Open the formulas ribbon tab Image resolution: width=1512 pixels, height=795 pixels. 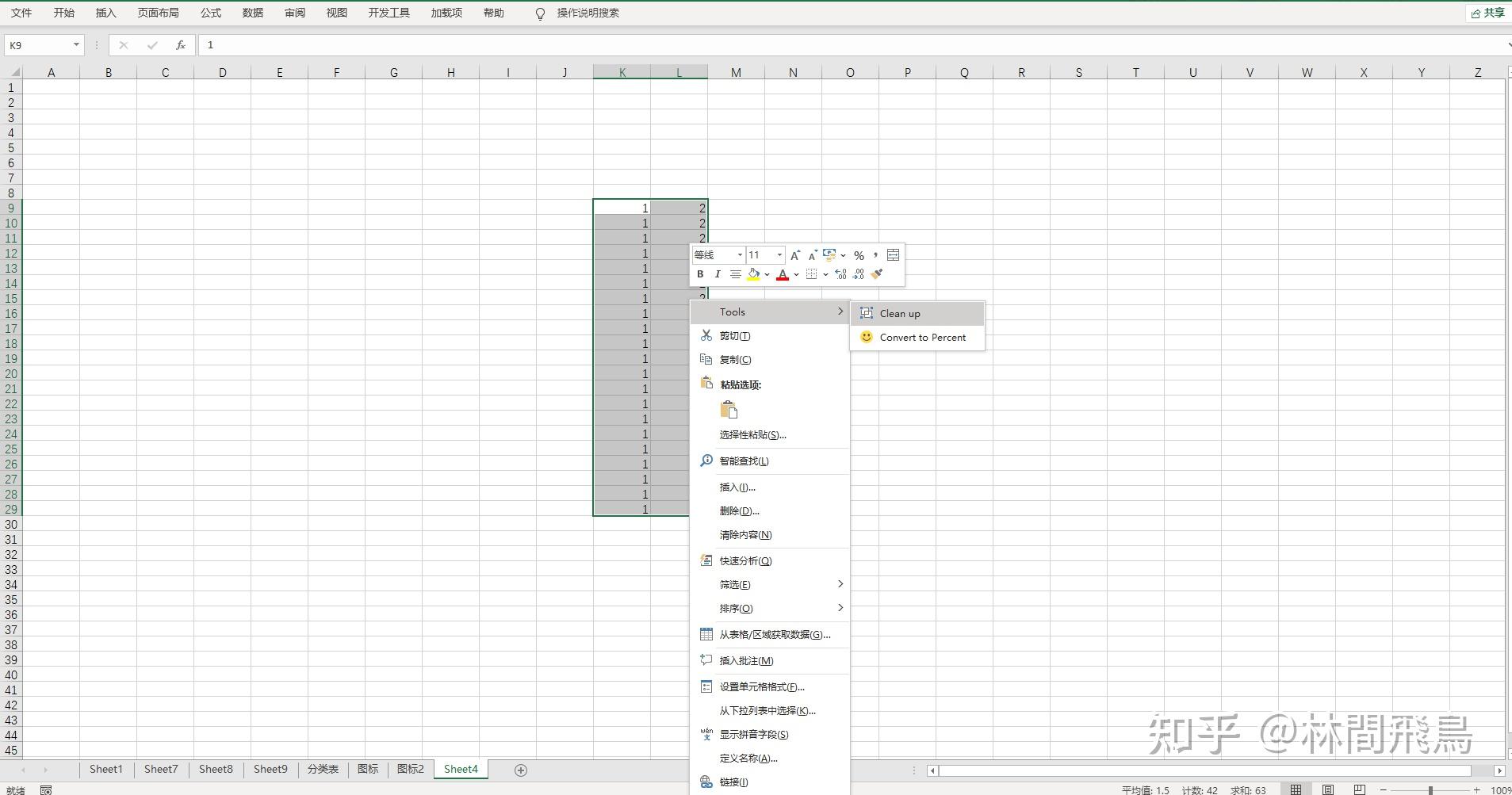point(210,13)
